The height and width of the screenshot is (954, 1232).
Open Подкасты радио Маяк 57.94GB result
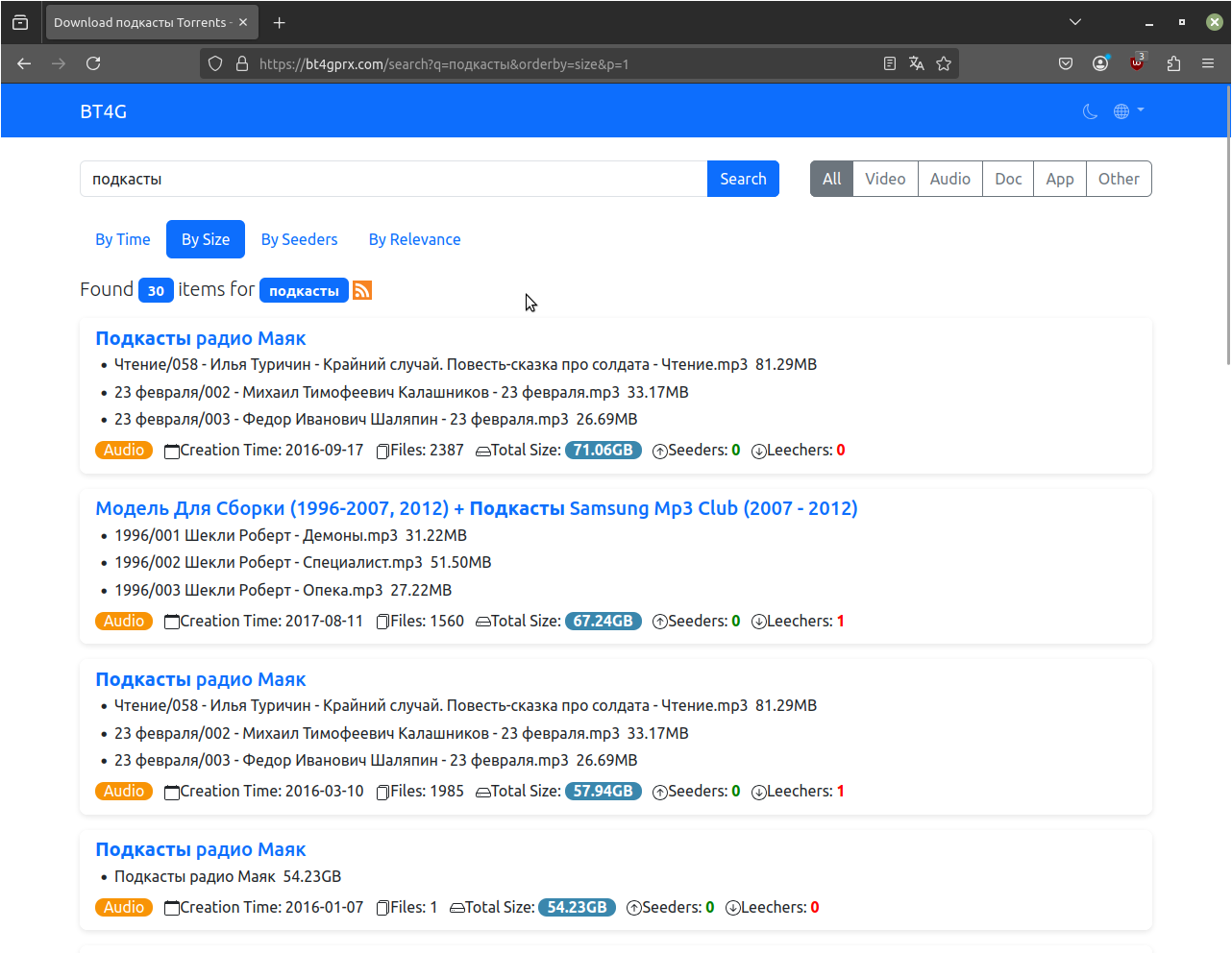[201, 679]
